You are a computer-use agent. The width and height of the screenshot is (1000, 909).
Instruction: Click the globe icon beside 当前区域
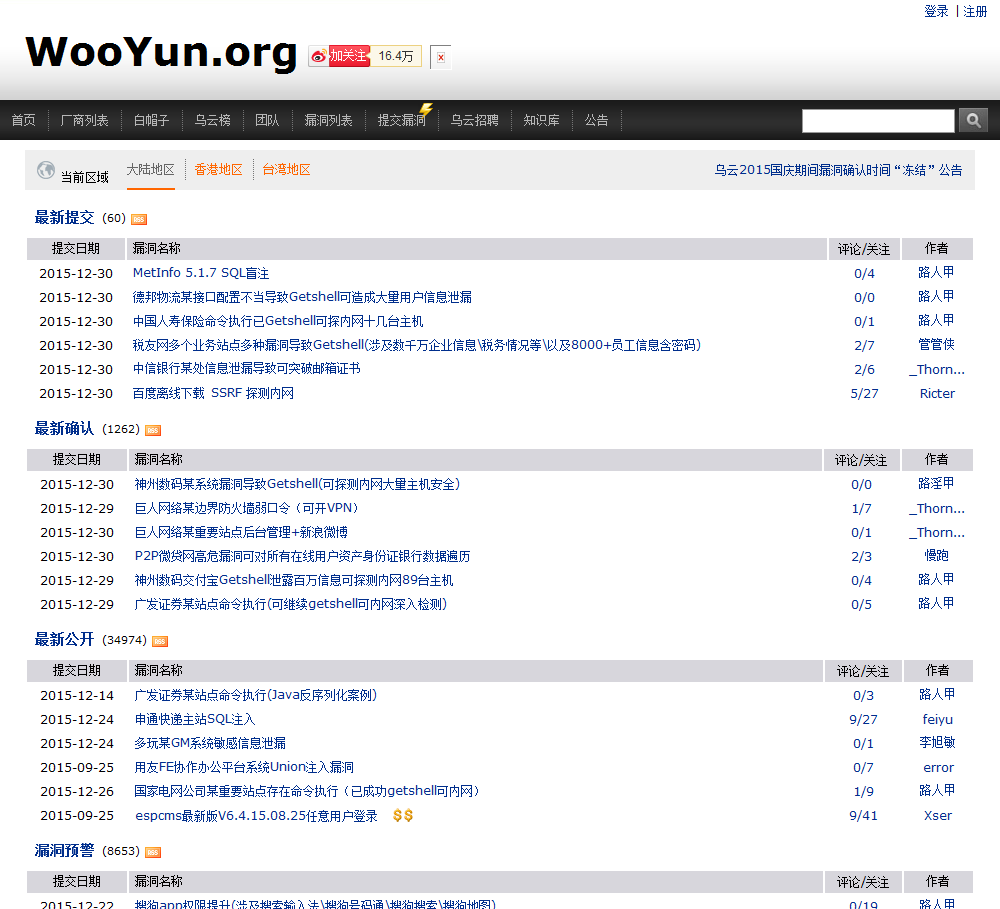coord(46,170)
